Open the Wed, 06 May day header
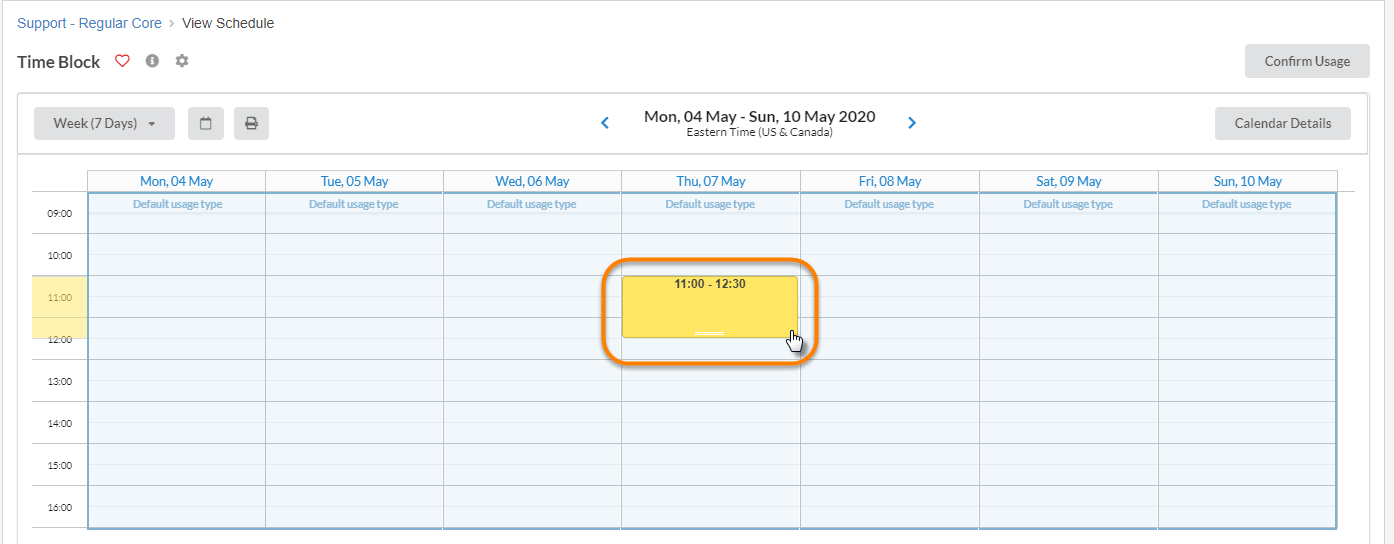Image resolution: width=1394 pixels, height=544 pixels. pos(532,181)
